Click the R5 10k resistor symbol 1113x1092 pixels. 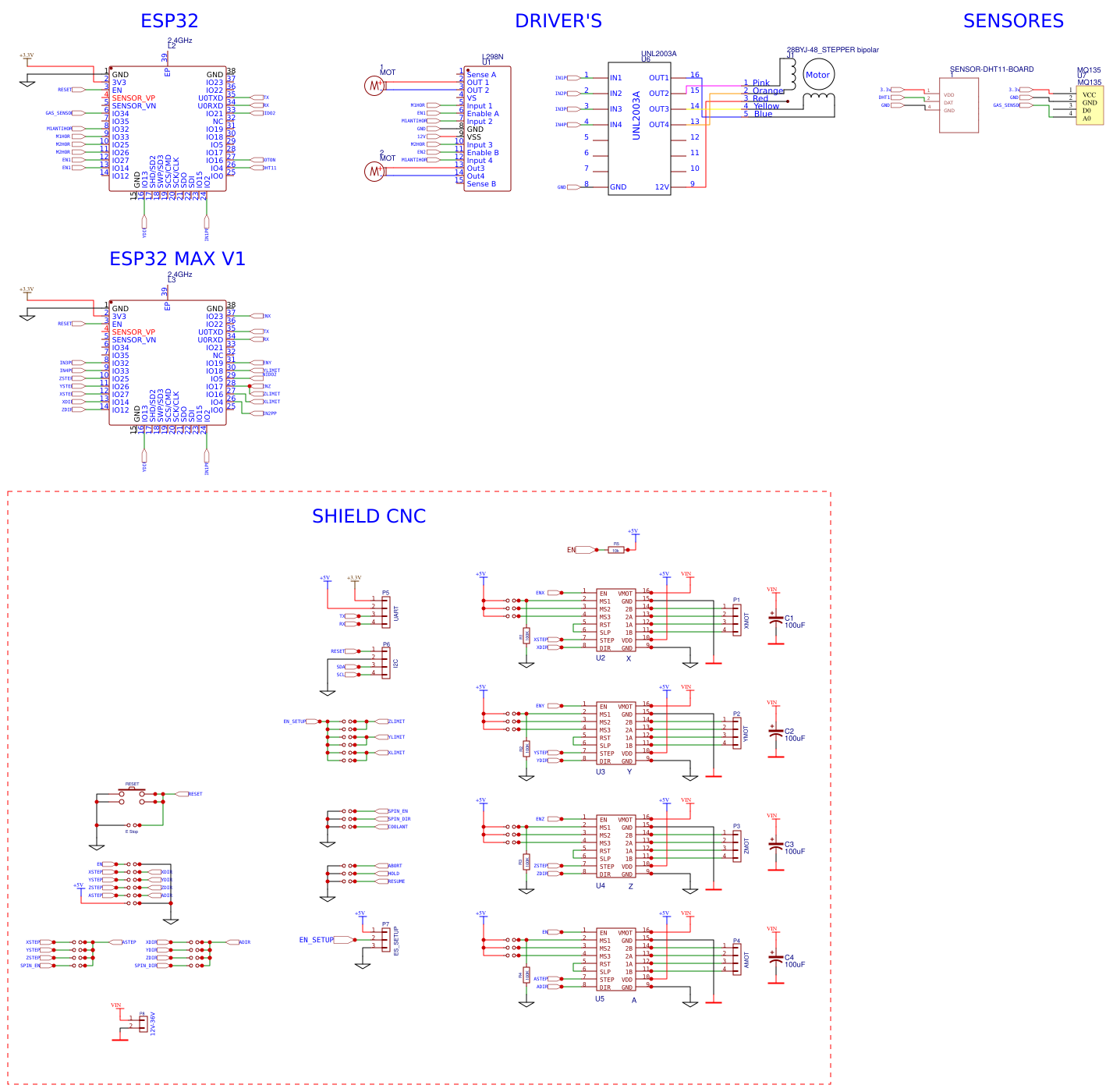point(616,550)
